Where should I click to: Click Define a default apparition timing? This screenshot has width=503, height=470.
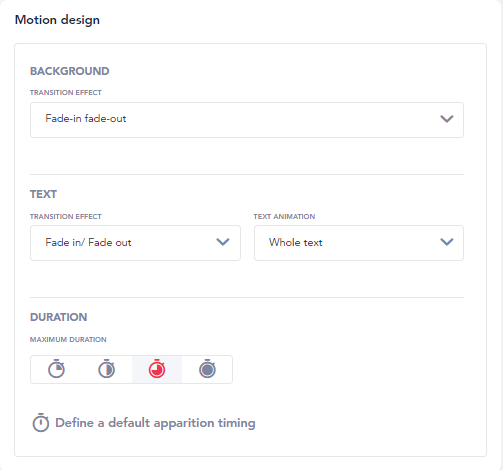(x=155, y=423)
